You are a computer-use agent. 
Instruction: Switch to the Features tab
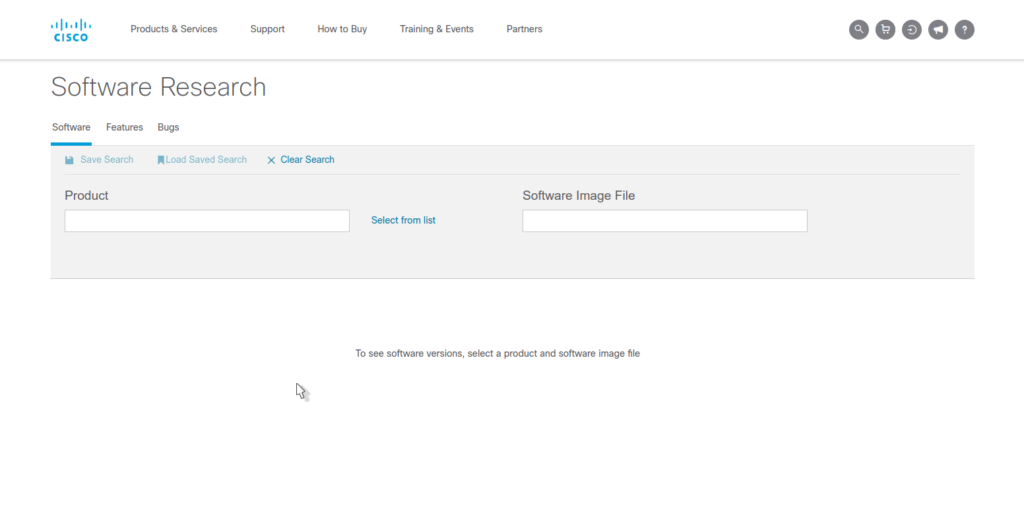(x=124, y=127)
